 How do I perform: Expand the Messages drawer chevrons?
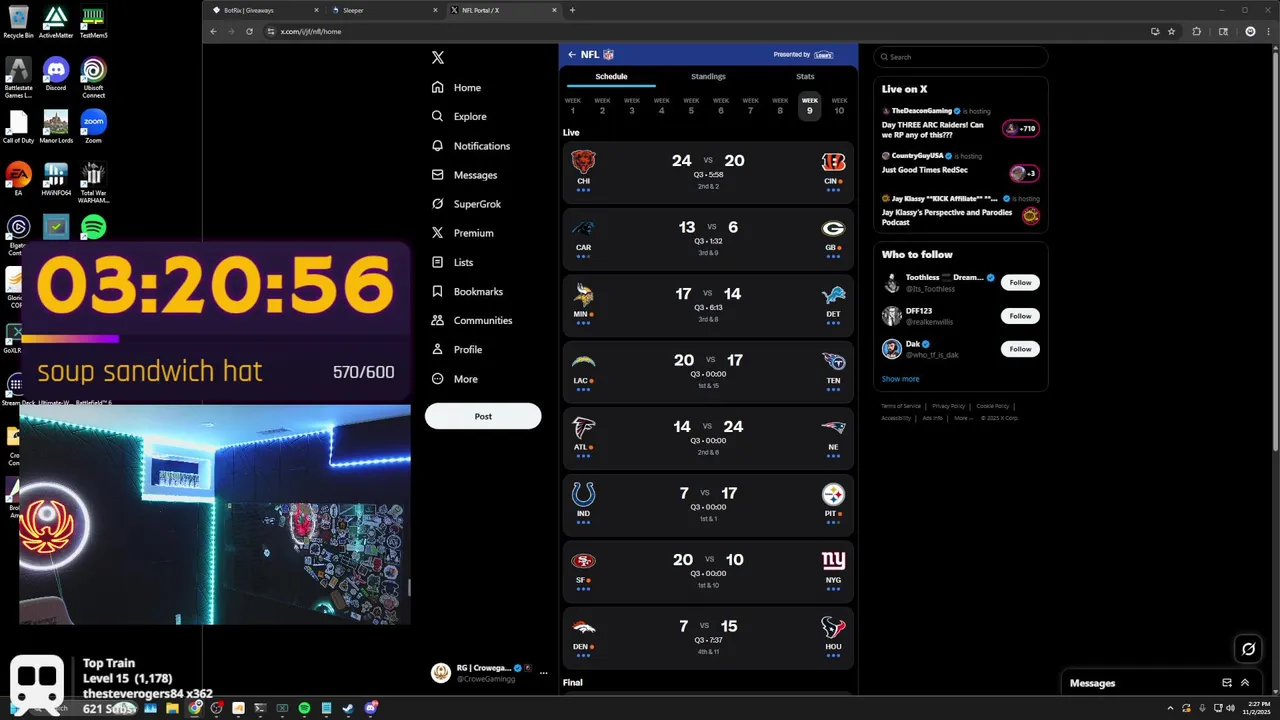[1245, 683]
